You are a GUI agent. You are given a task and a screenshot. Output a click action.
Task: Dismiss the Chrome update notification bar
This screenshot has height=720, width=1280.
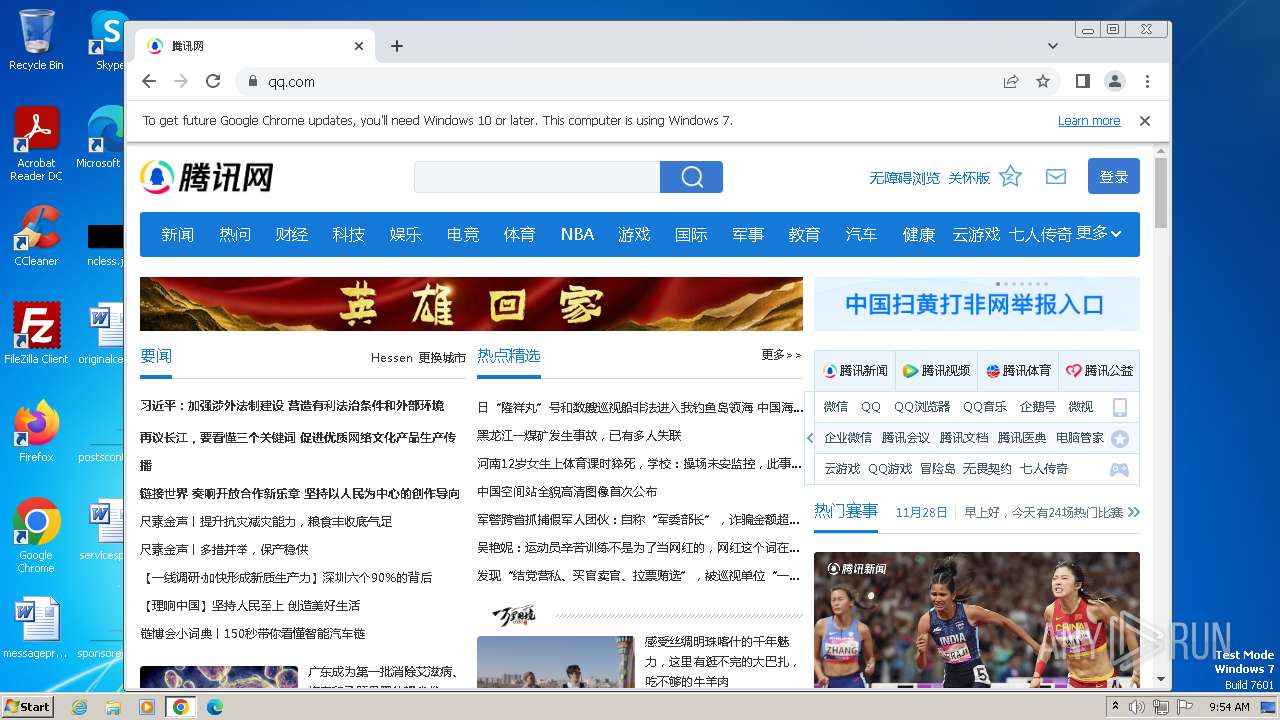[1145, 120]
